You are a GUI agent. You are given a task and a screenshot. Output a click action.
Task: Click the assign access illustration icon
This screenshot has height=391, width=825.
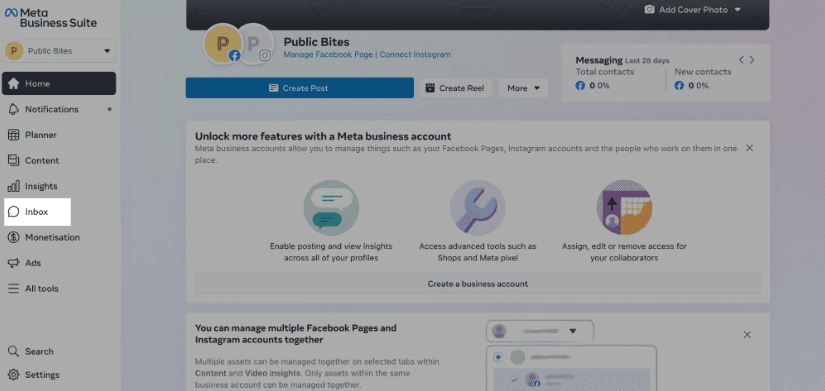click(x=624, y=207)
